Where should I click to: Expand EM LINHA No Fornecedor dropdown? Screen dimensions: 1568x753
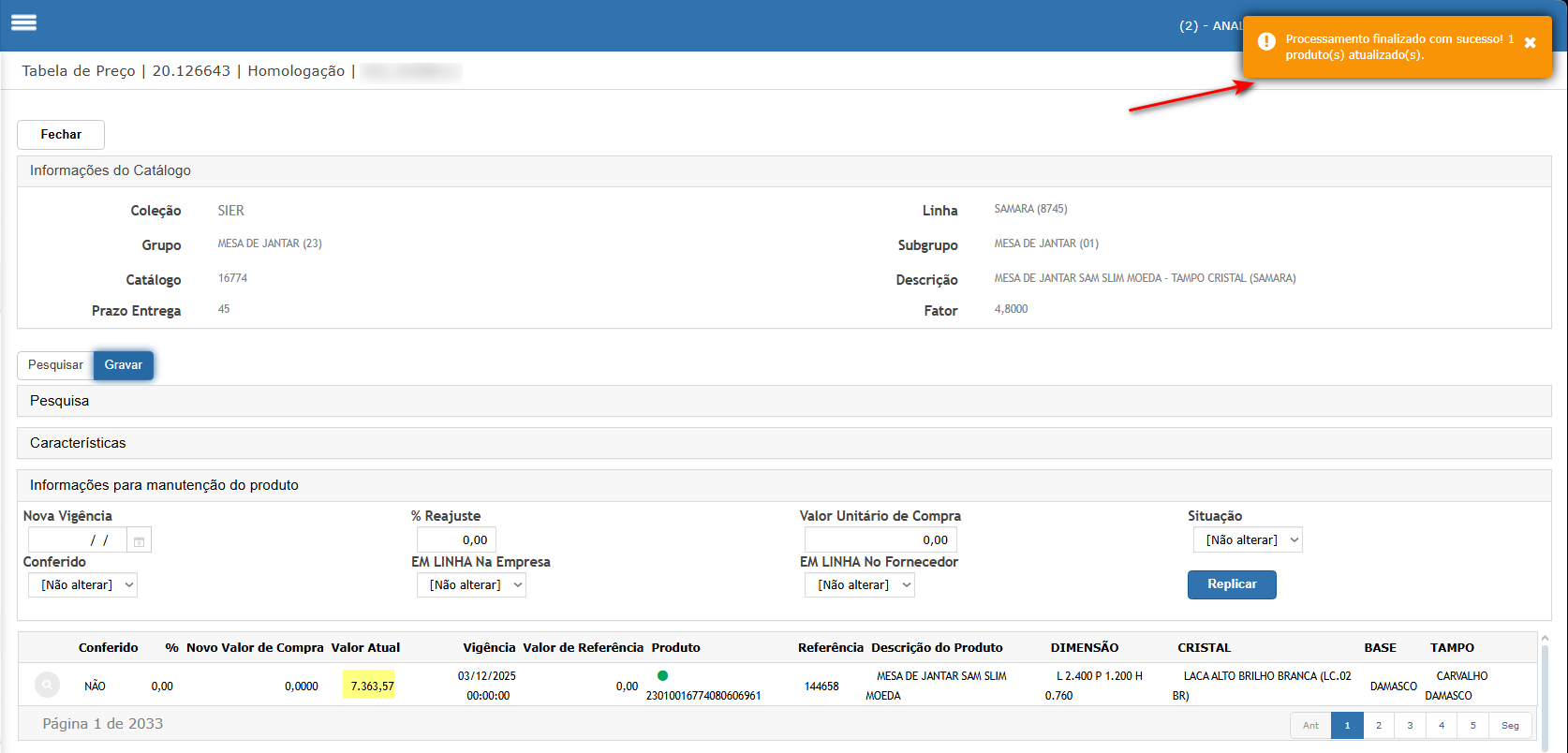pos(859,585)
